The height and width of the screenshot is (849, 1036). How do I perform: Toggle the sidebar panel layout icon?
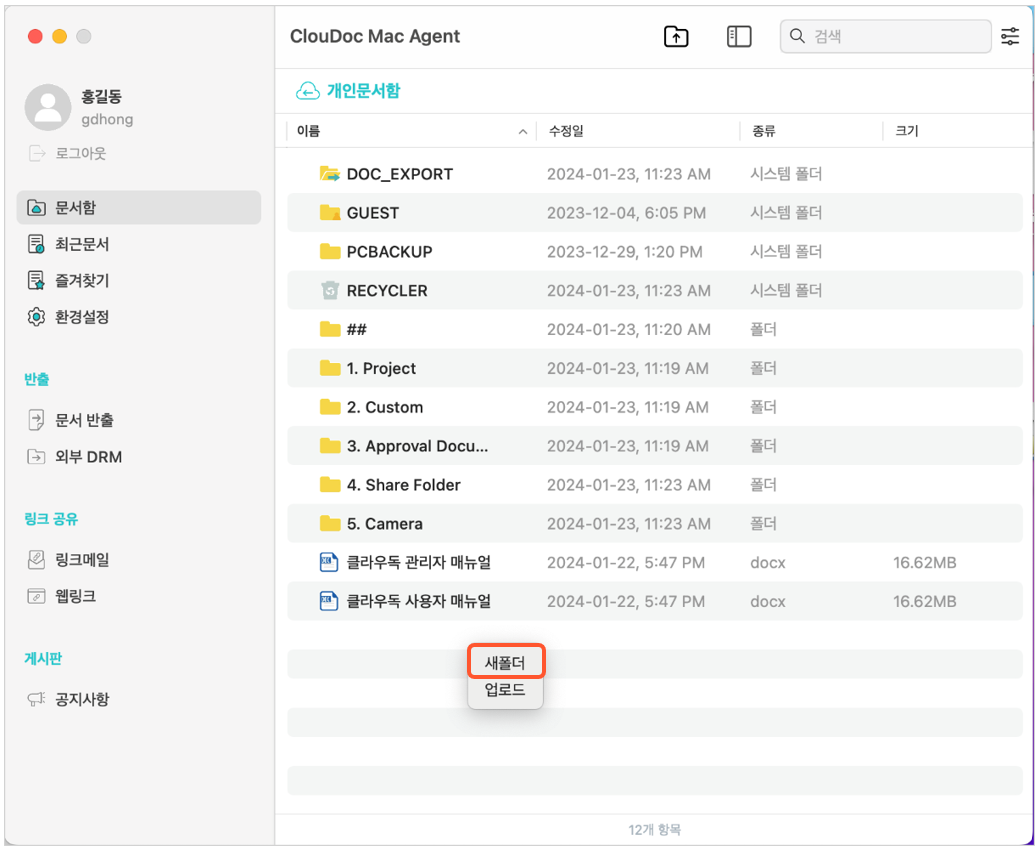[739, 36]
